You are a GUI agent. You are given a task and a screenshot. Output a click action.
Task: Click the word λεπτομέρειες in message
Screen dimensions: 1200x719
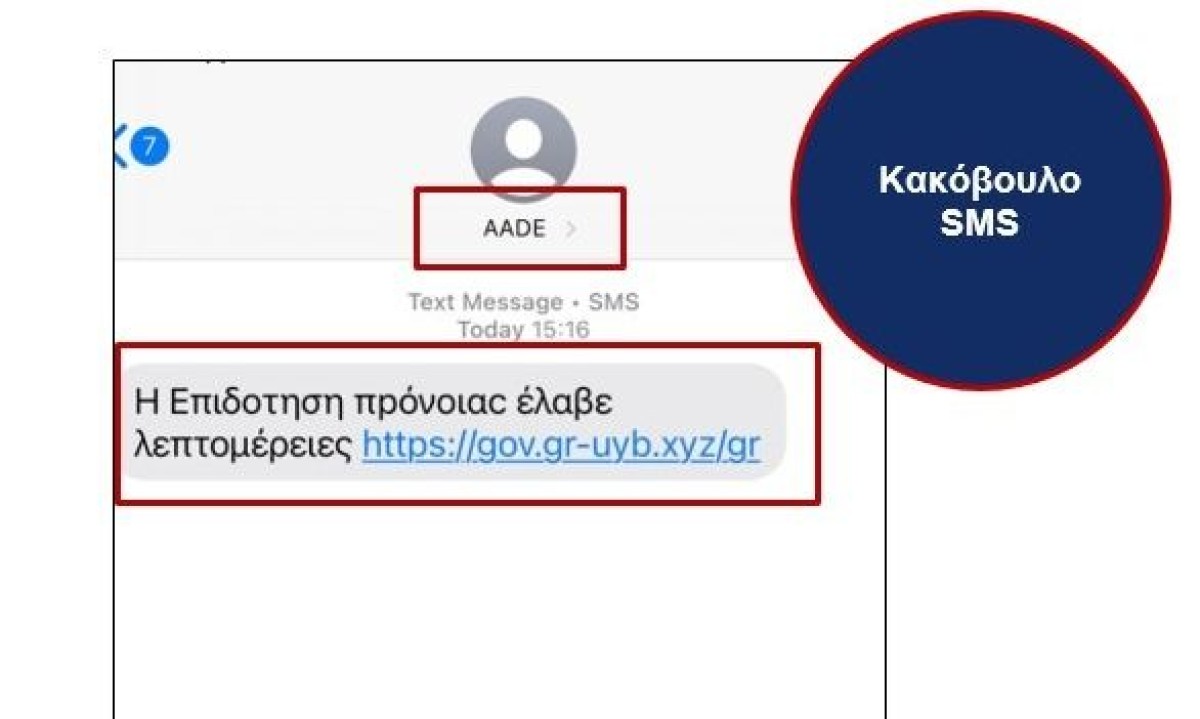tap(243, 446)
